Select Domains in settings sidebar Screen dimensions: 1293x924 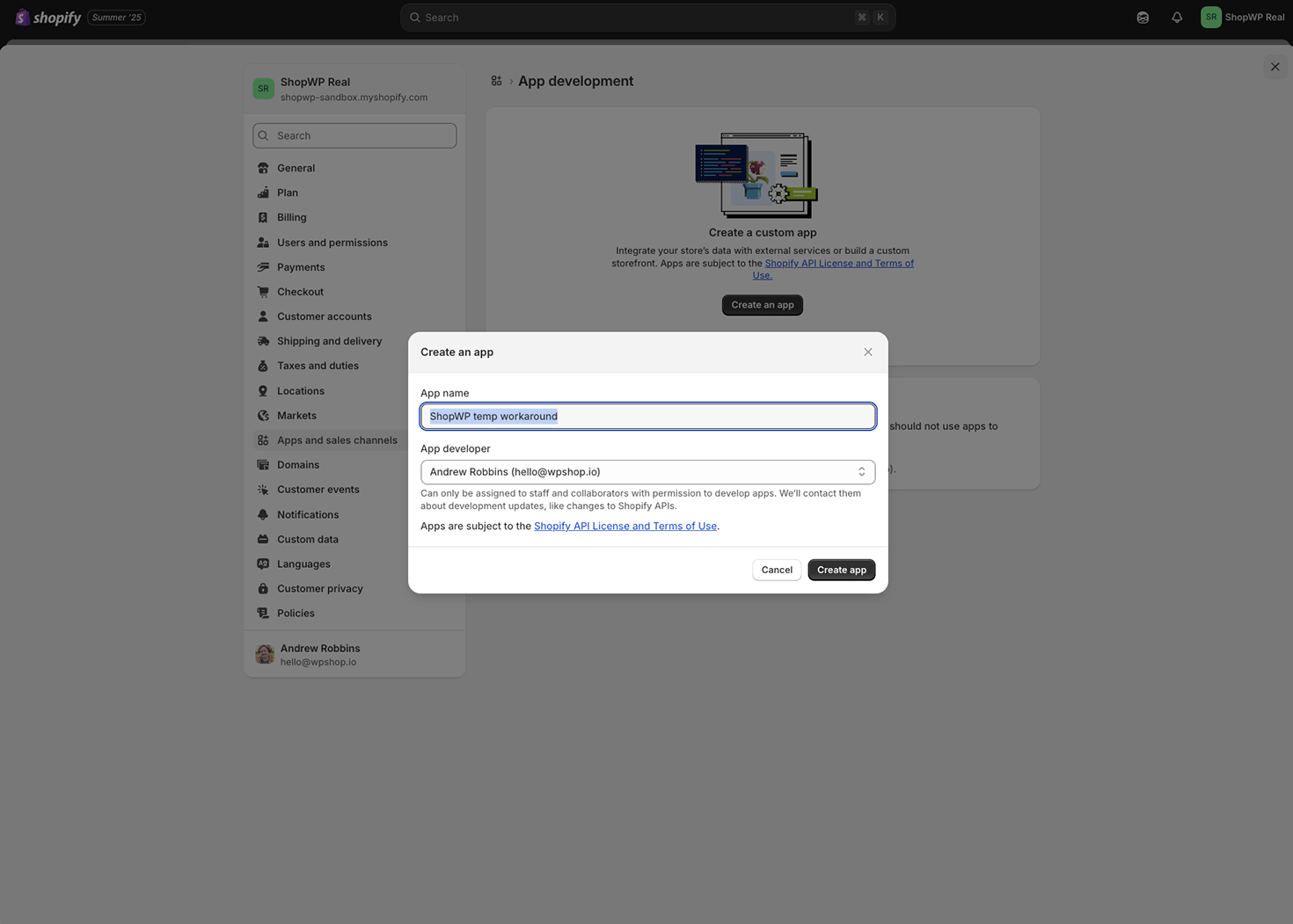pyautogui.click(x=354, y=465)
